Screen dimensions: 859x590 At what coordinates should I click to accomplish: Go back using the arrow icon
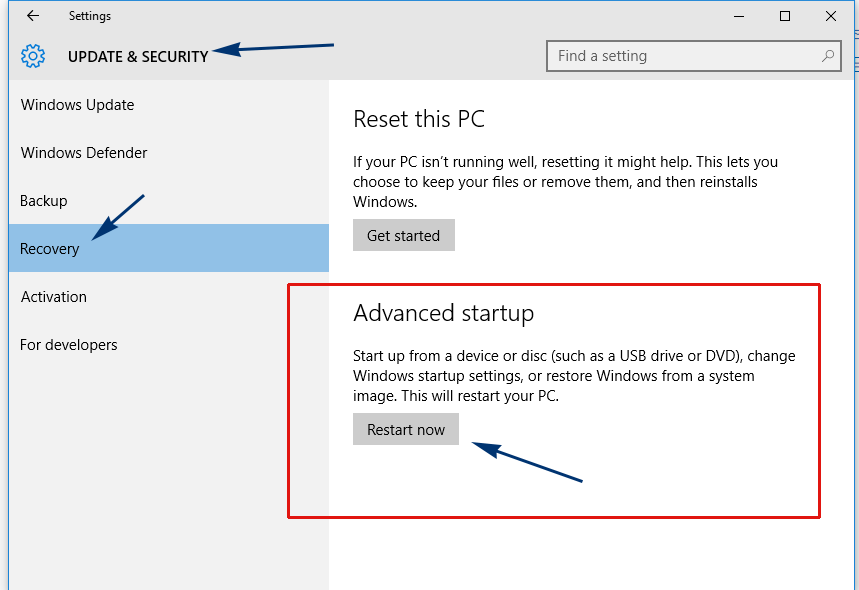click(x=33, y=16)
